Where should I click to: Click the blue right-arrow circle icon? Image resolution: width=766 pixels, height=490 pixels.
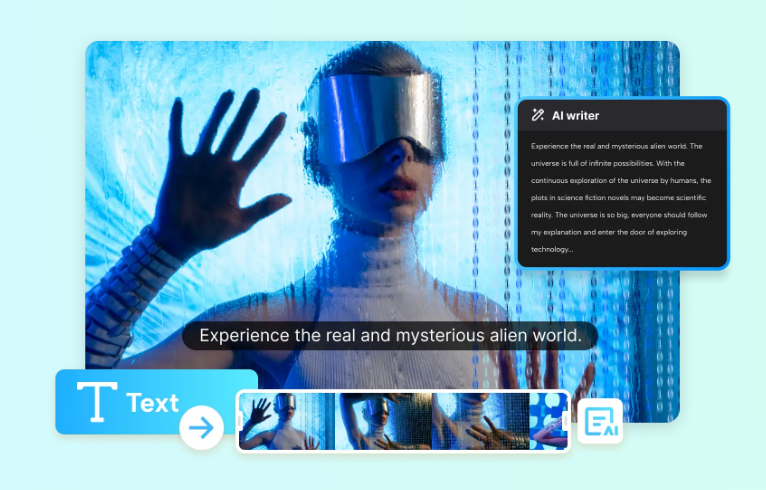click(201, 428)
